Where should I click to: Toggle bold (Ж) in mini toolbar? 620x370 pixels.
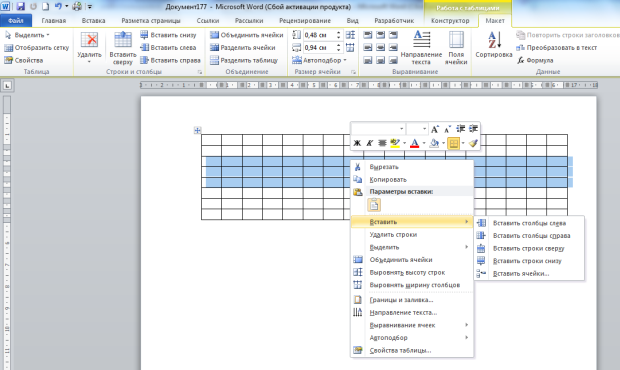(357, 143)
